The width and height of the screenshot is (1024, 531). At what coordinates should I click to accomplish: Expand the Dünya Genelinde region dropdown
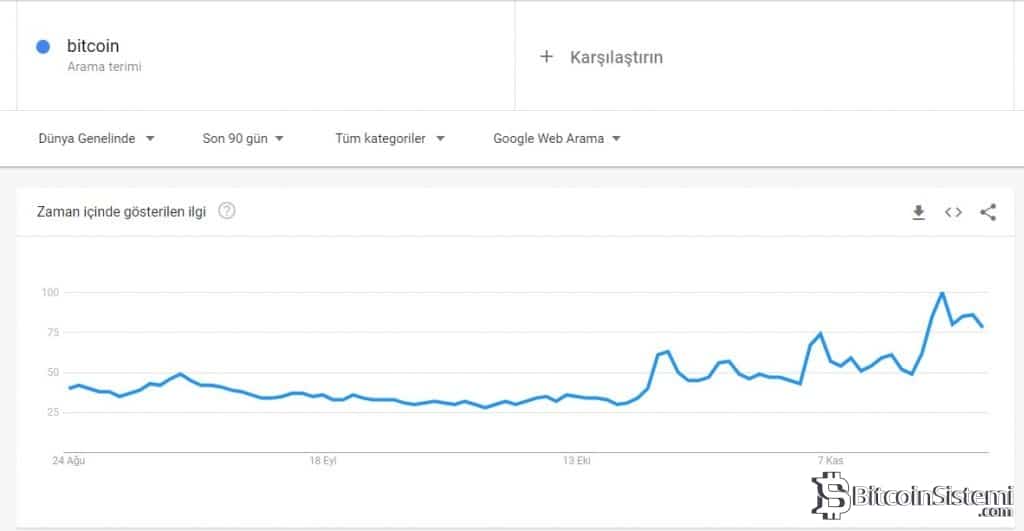click(x=96, y=139)
